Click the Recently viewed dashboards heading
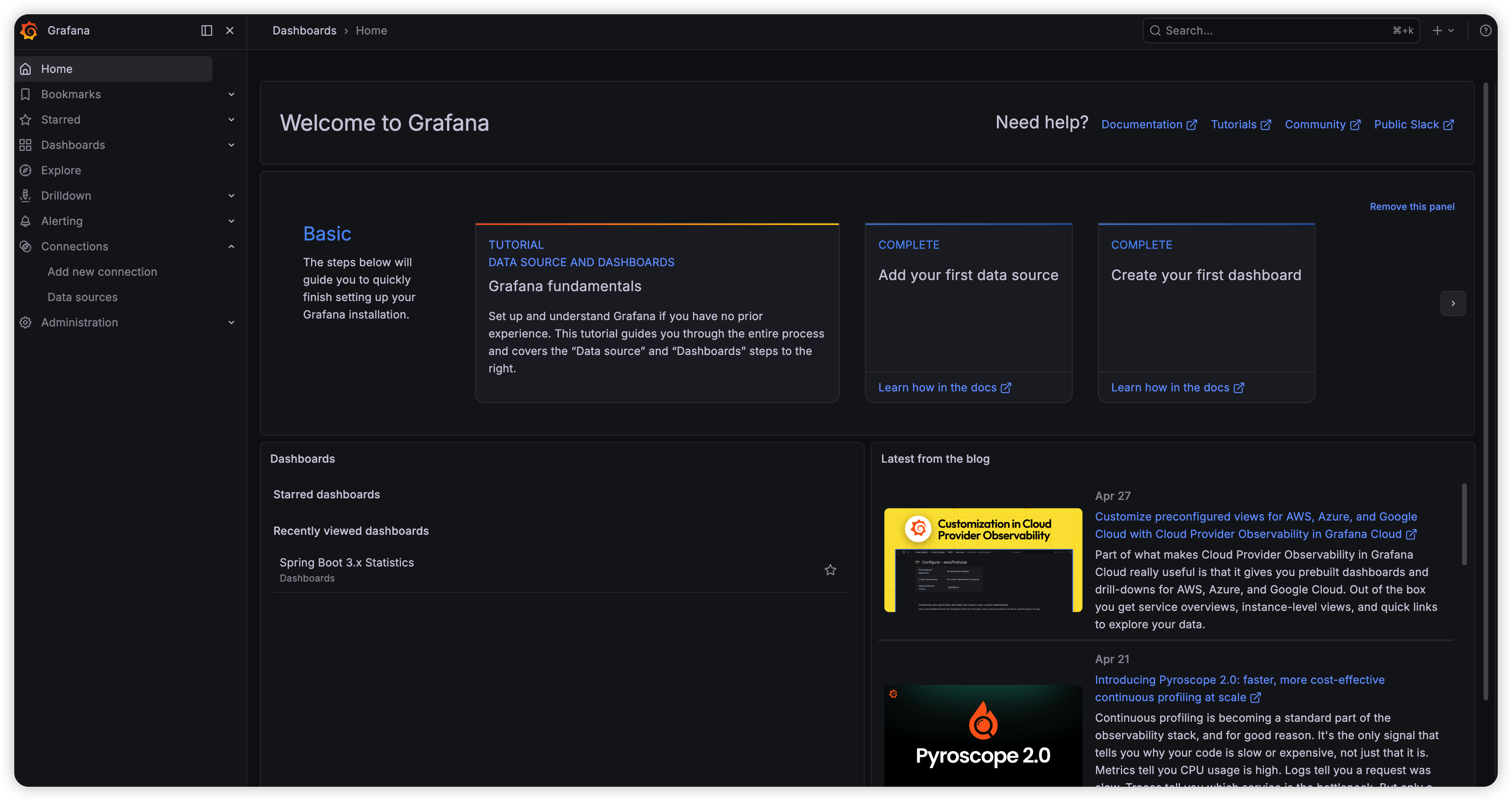The image size is (1512, 801). (351, 531)
